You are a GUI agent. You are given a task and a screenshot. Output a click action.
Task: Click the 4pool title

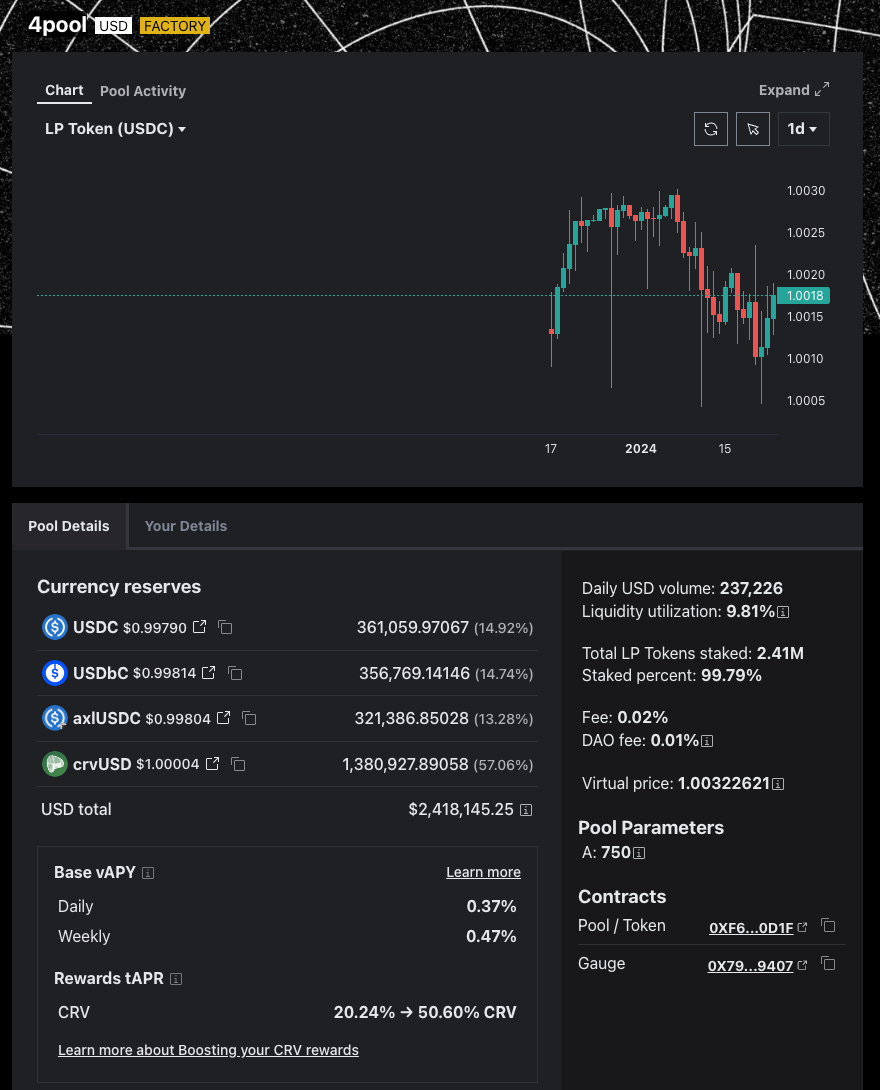coord(57,24)
